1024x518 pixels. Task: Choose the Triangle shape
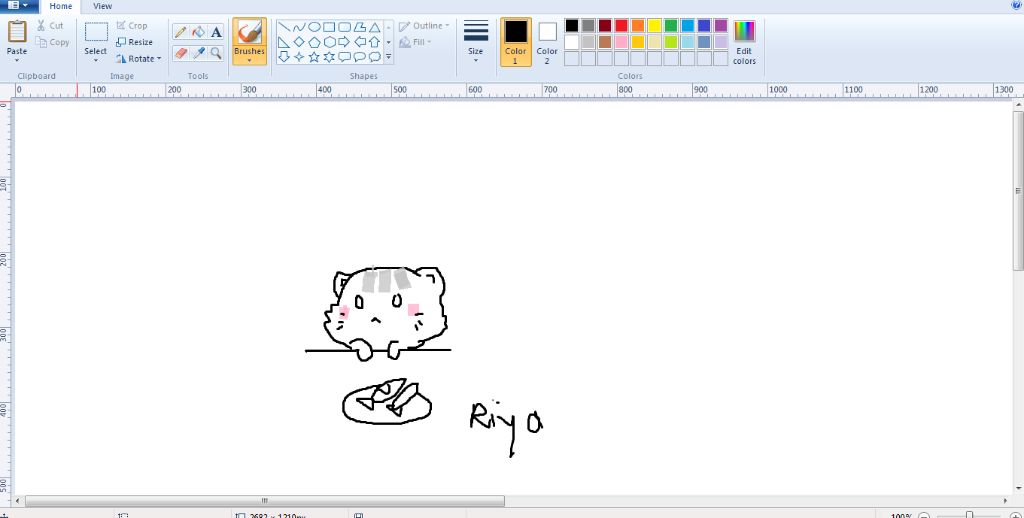point(374,27)
